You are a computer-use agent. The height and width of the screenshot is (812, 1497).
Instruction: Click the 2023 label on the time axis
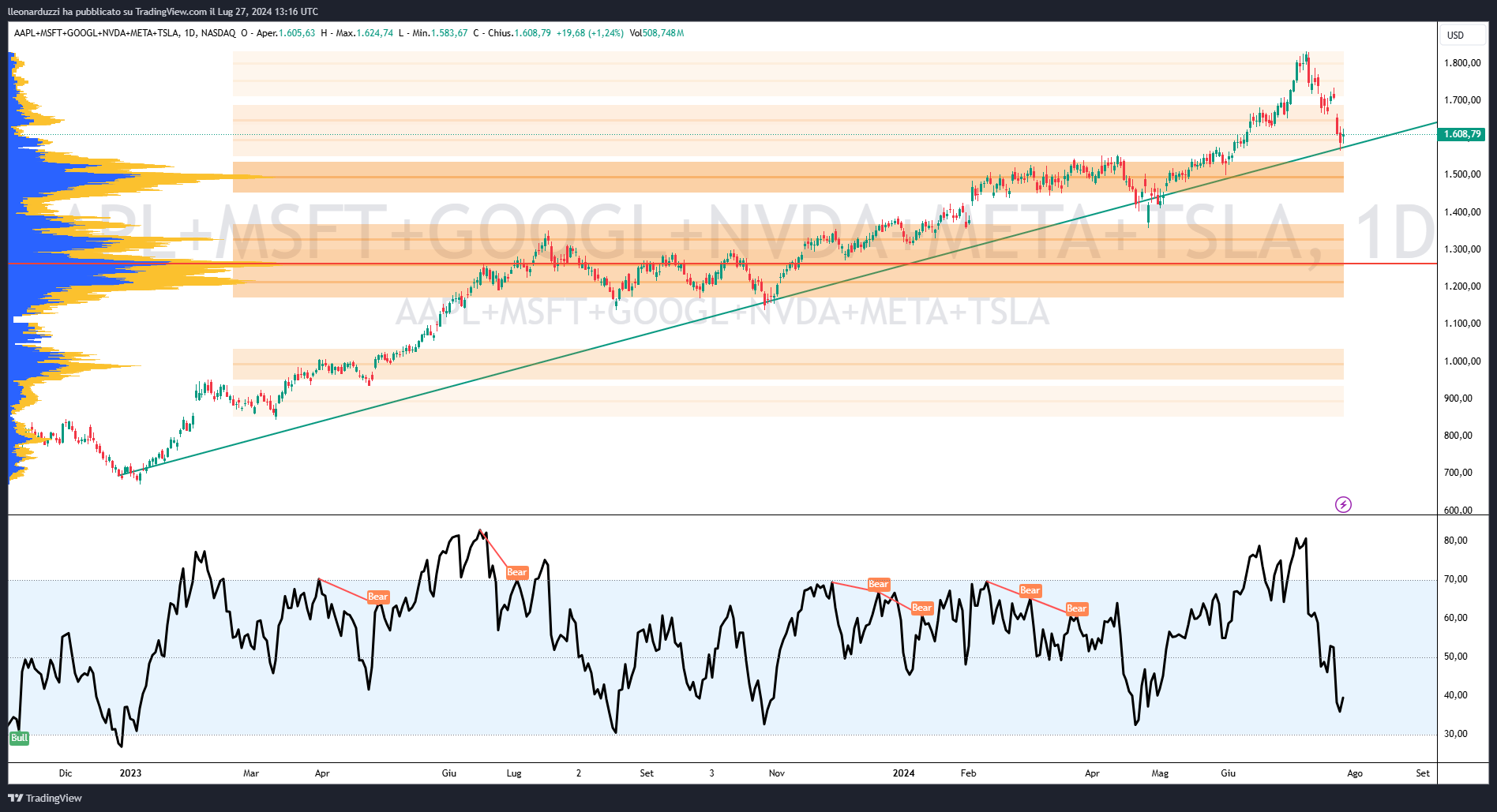tap(130, 773)
